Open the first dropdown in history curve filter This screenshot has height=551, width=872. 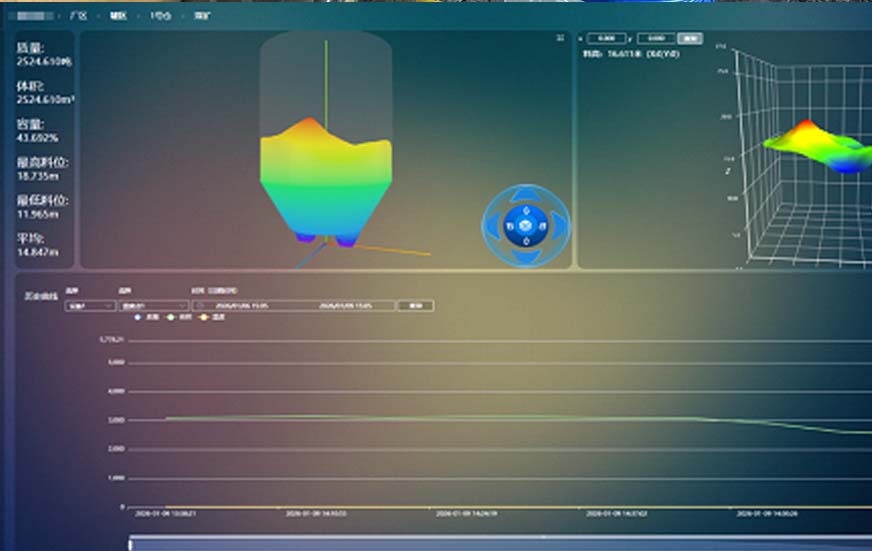pyautogui.click(x=90, y=306)
